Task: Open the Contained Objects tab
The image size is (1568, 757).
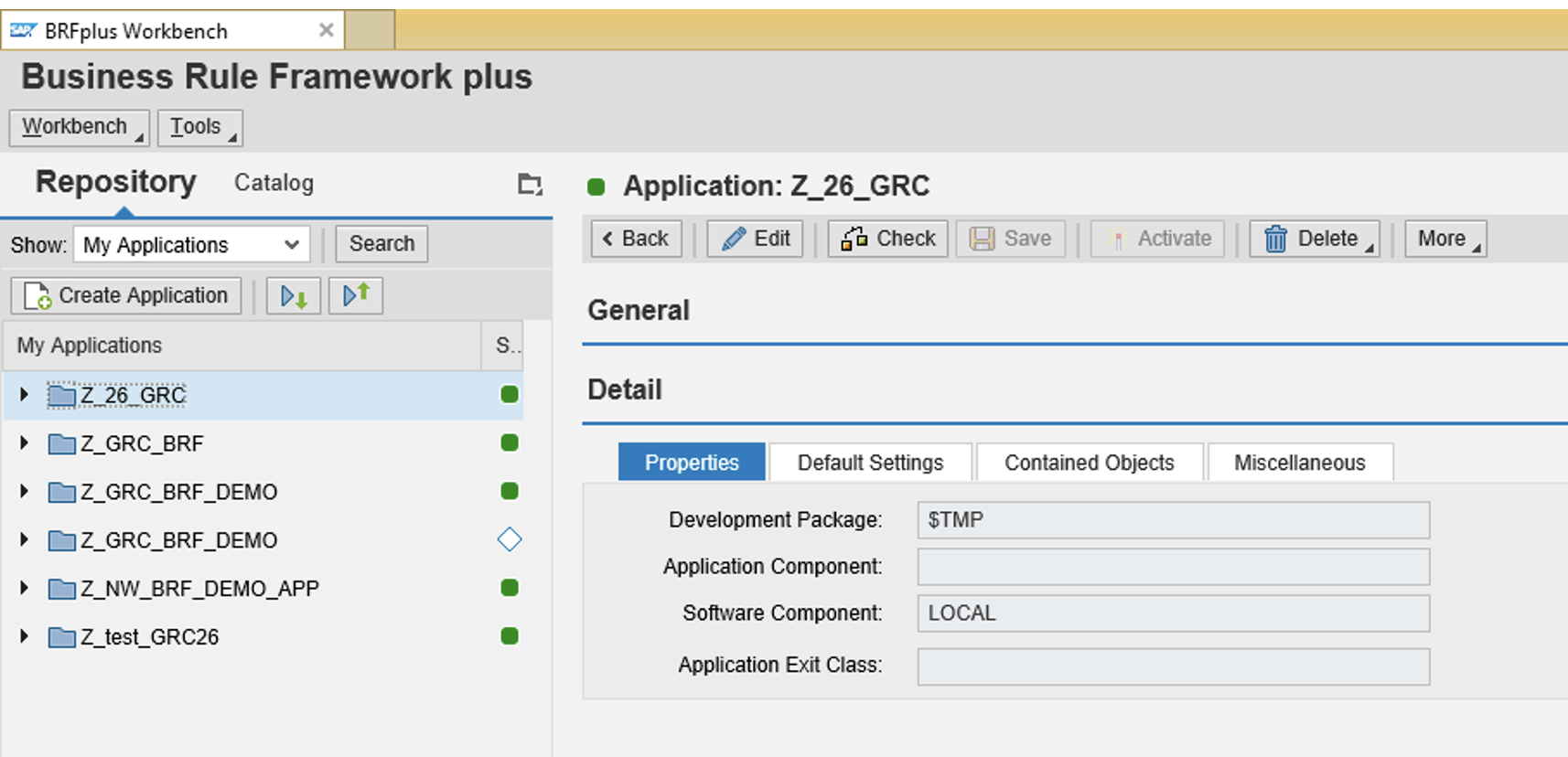Action: [1089, 462]
